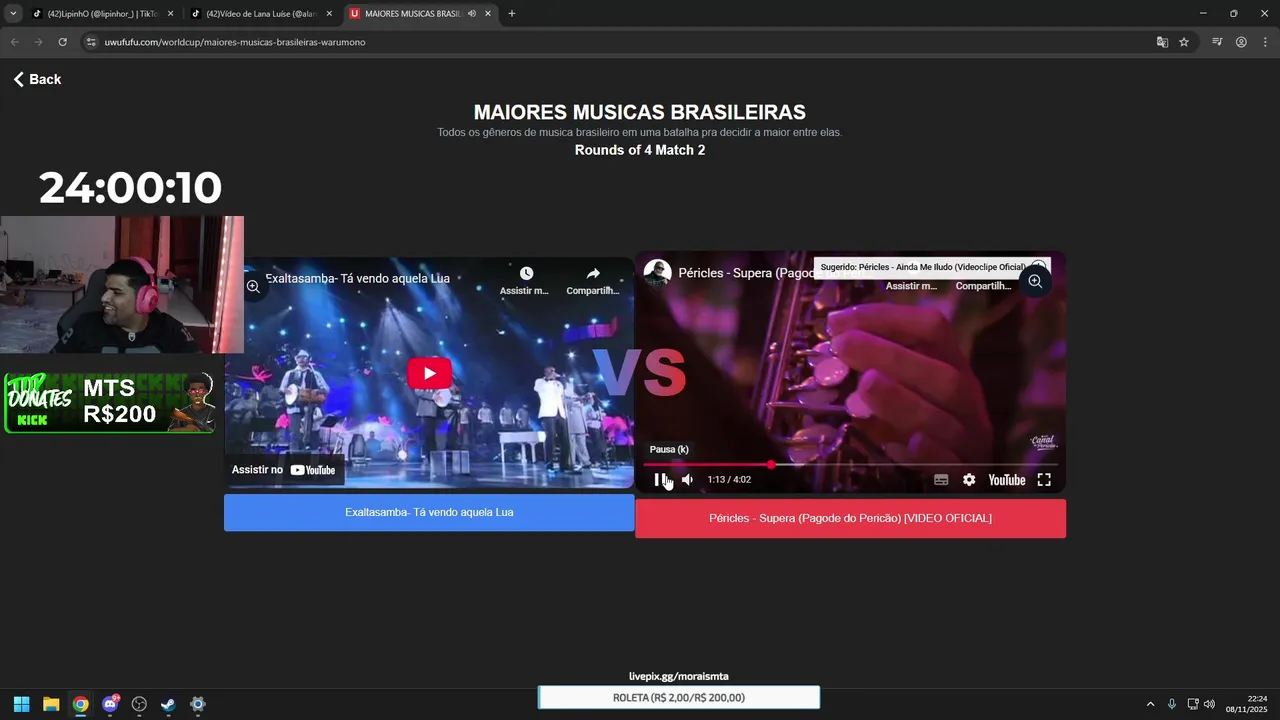
Task: Mute the Péricles video volume
Action: 687,480
